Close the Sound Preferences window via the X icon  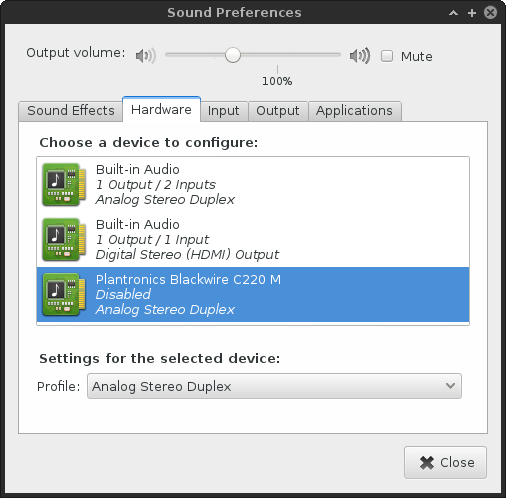(x=491, y=13)
